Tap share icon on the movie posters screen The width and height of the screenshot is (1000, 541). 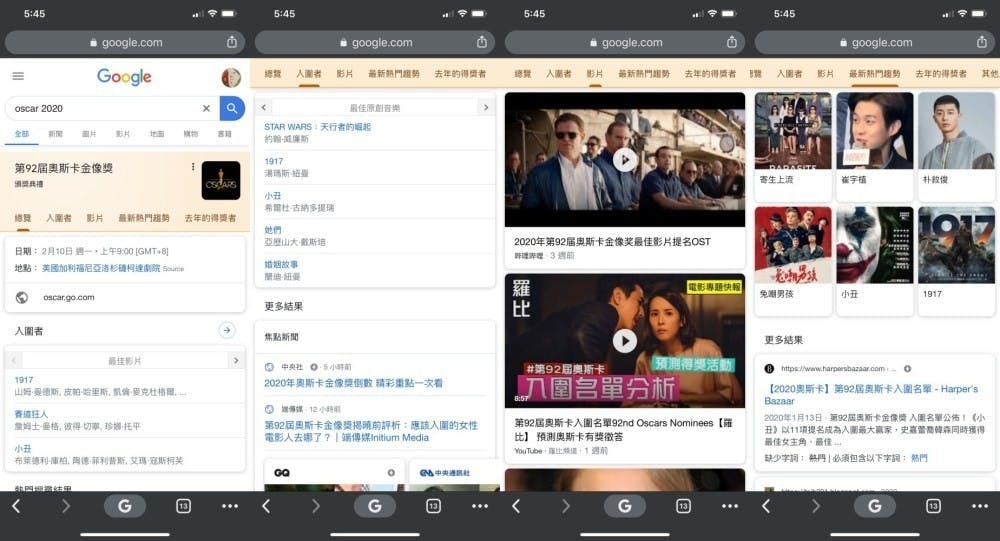[982, 42]
